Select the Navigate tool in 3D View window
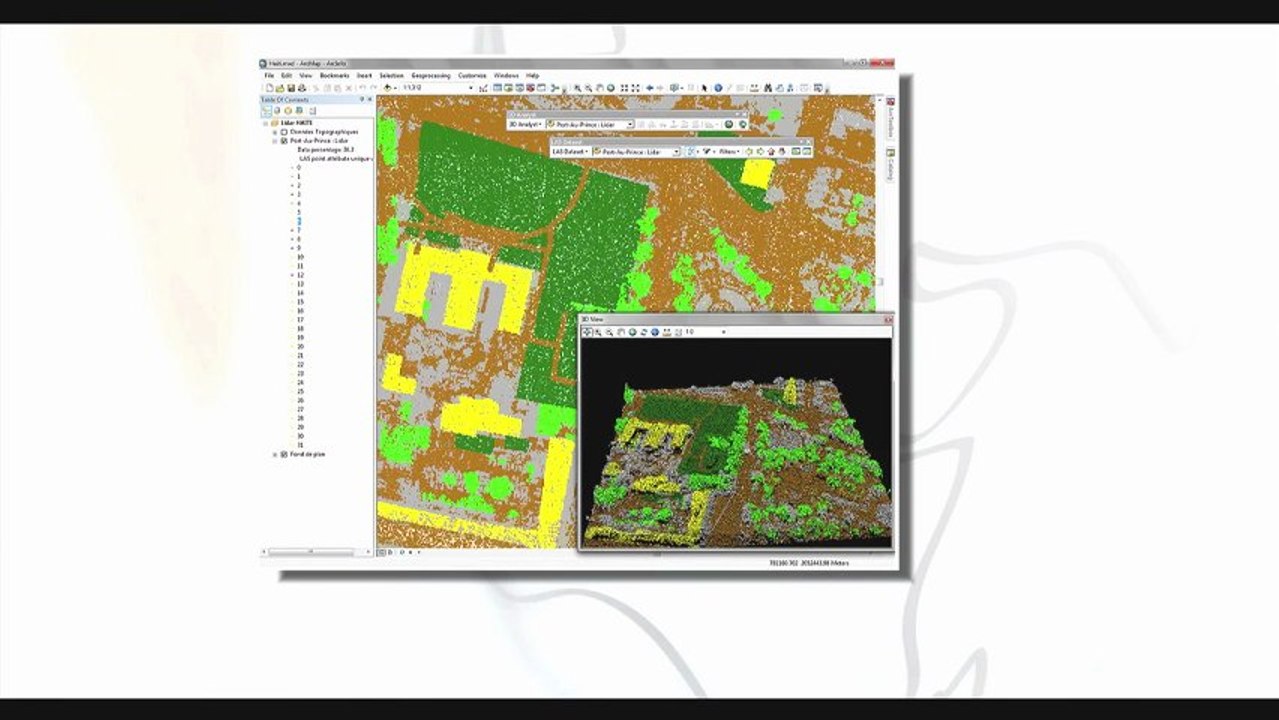Image resolution: width=1279 pixels, height=720 pixels. pos(587,332)
